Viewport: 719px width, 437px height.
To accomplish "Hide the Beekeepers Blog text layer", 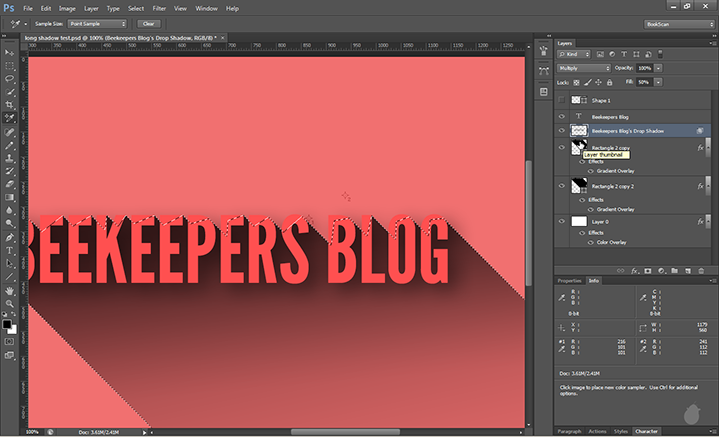I will 560,116.
